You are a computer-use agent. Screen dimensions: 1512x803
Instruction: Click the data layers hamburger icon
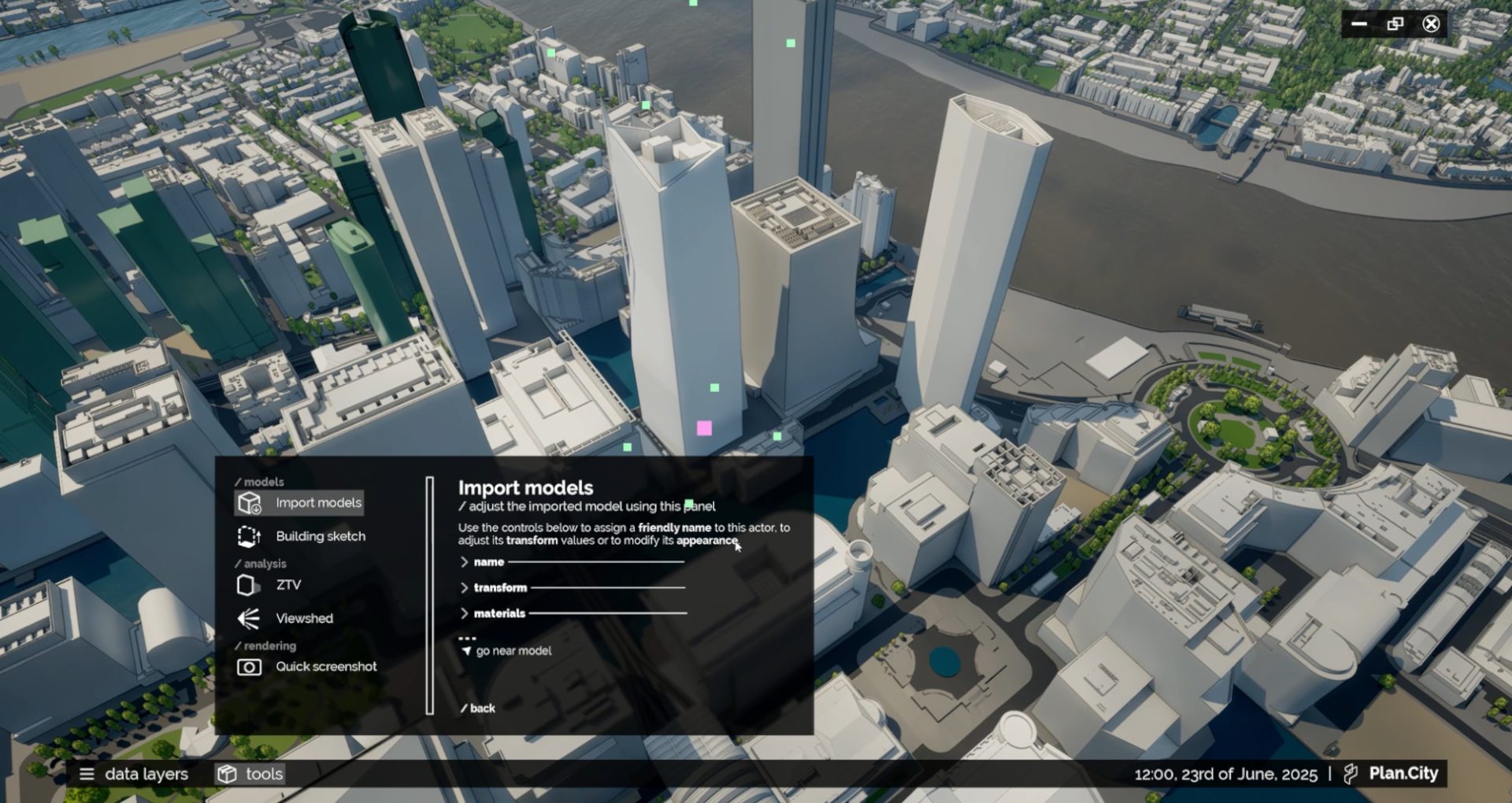pos(87,774)
